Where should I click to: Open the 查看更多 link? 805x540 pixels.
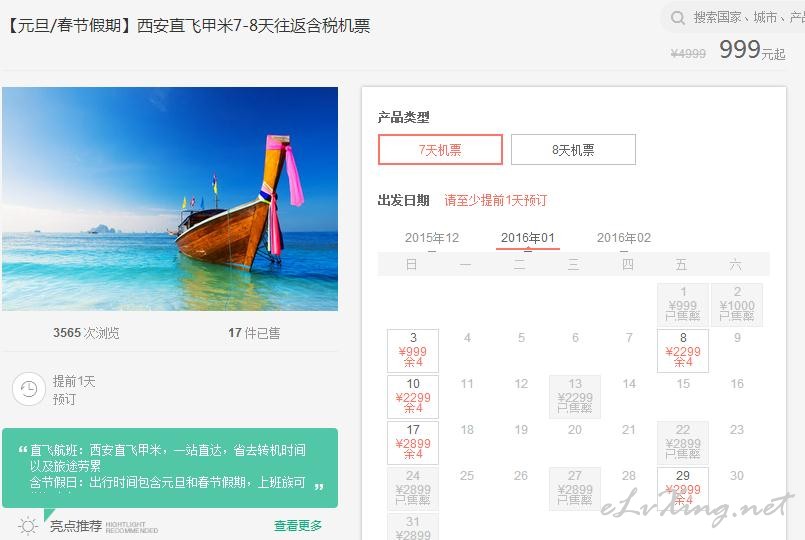[298, 526]
